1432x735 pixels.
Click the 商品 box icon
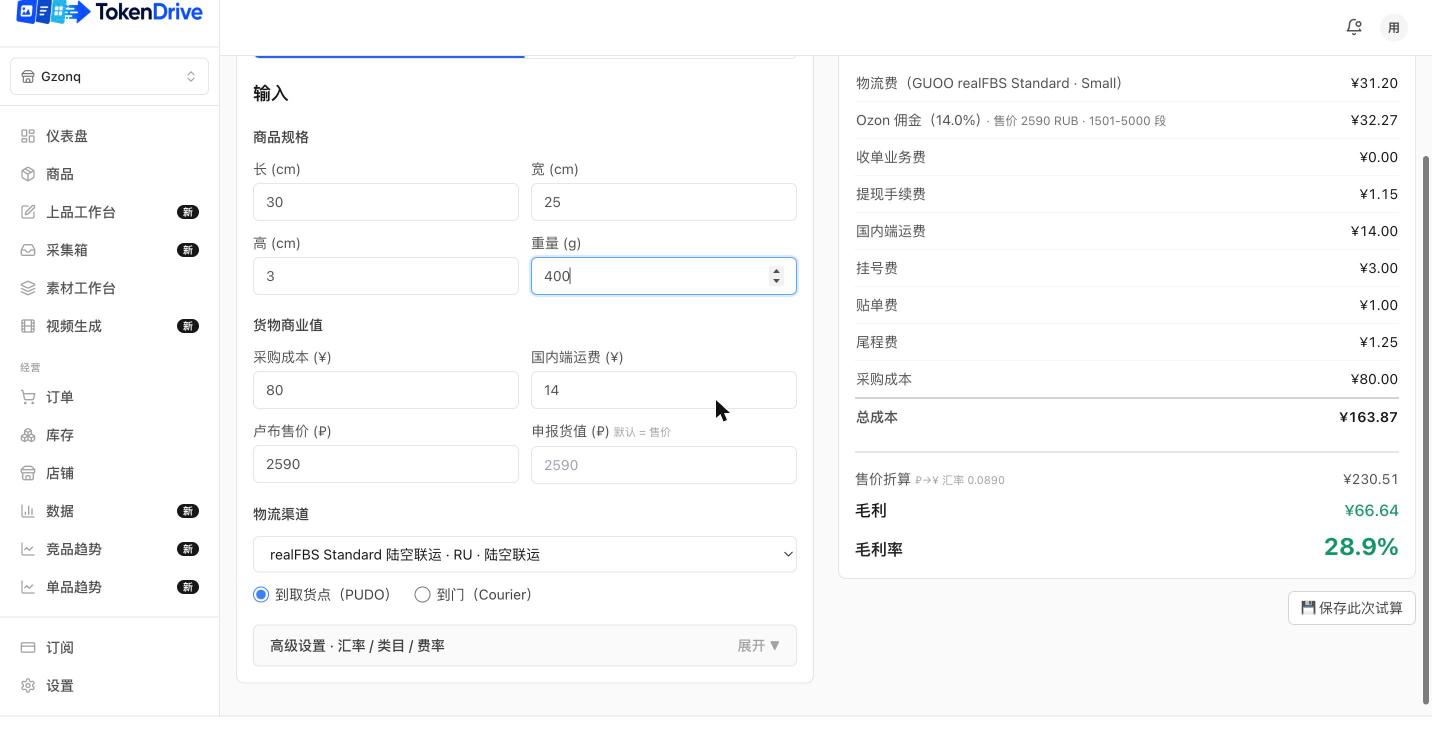(x=28, y=174)
